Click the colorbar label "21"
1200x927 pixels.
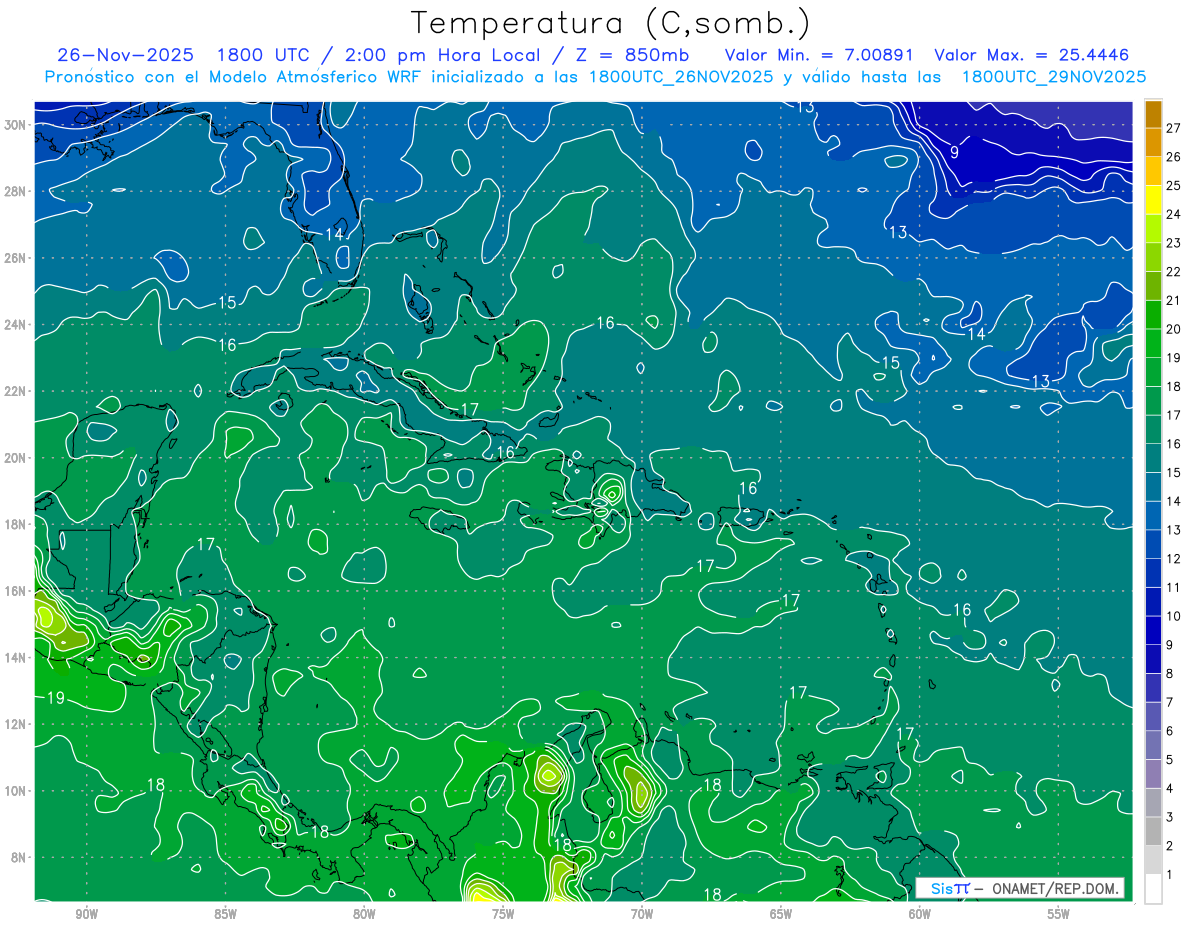(1174, 300)
